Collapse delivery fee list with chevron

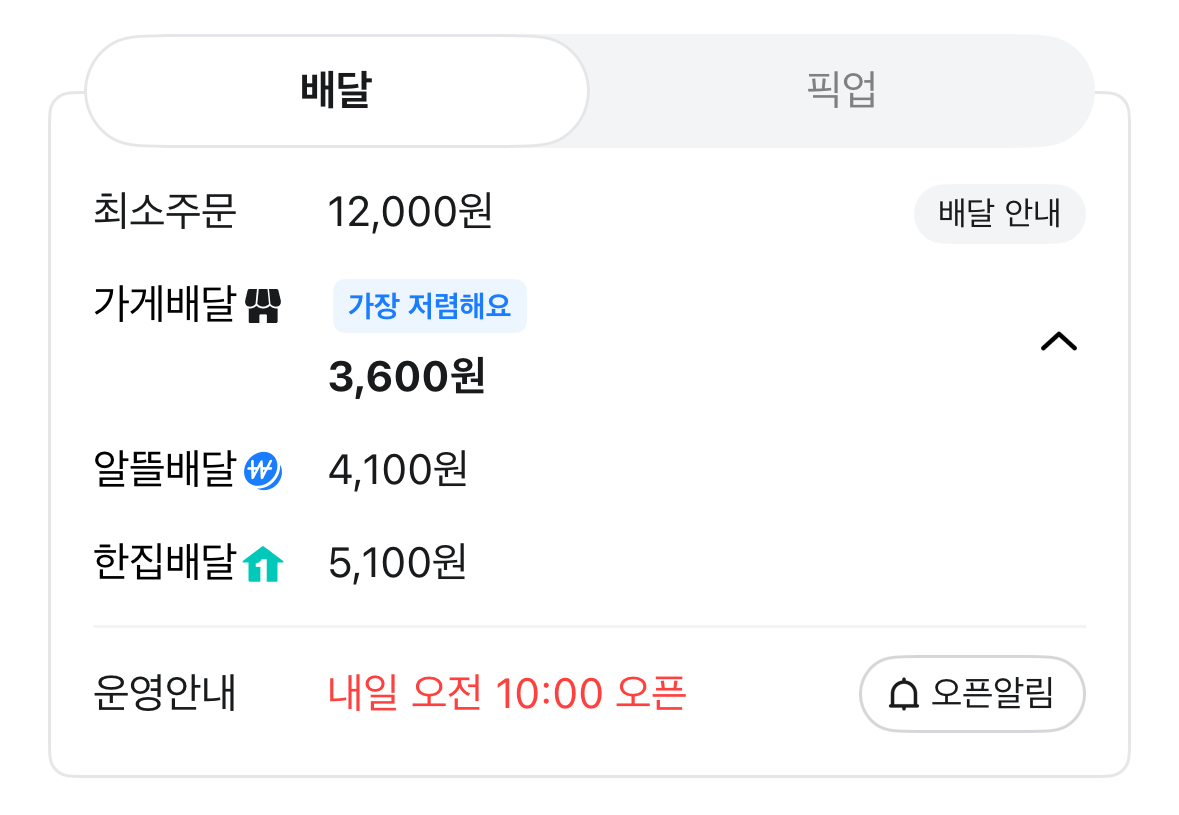coord(1058,342)
